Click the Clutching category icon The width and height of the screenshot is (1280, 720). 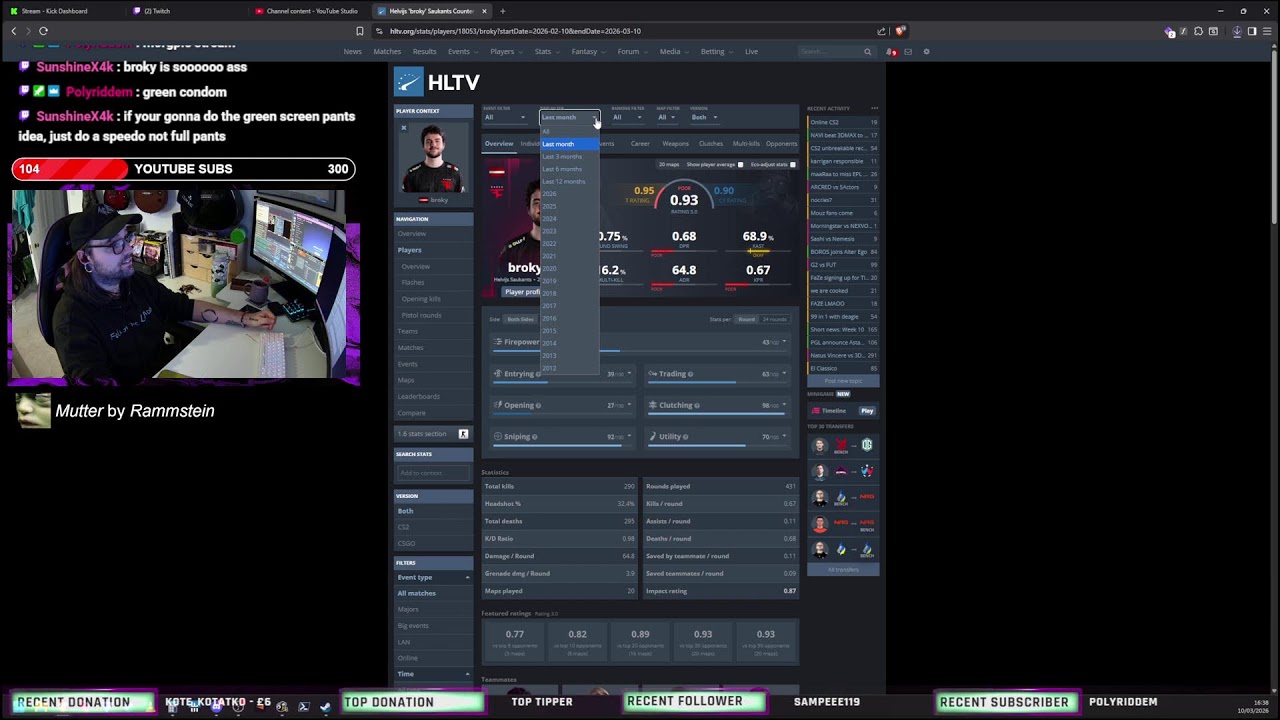tap(652, 405)
